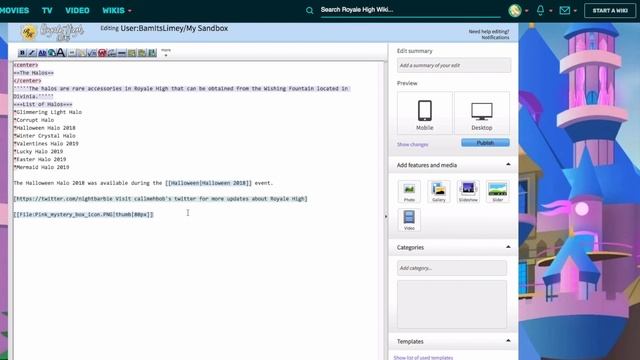Click the "Winter Crystal Halo" list line
Screen dimensions: 640x360
point(44,136)
